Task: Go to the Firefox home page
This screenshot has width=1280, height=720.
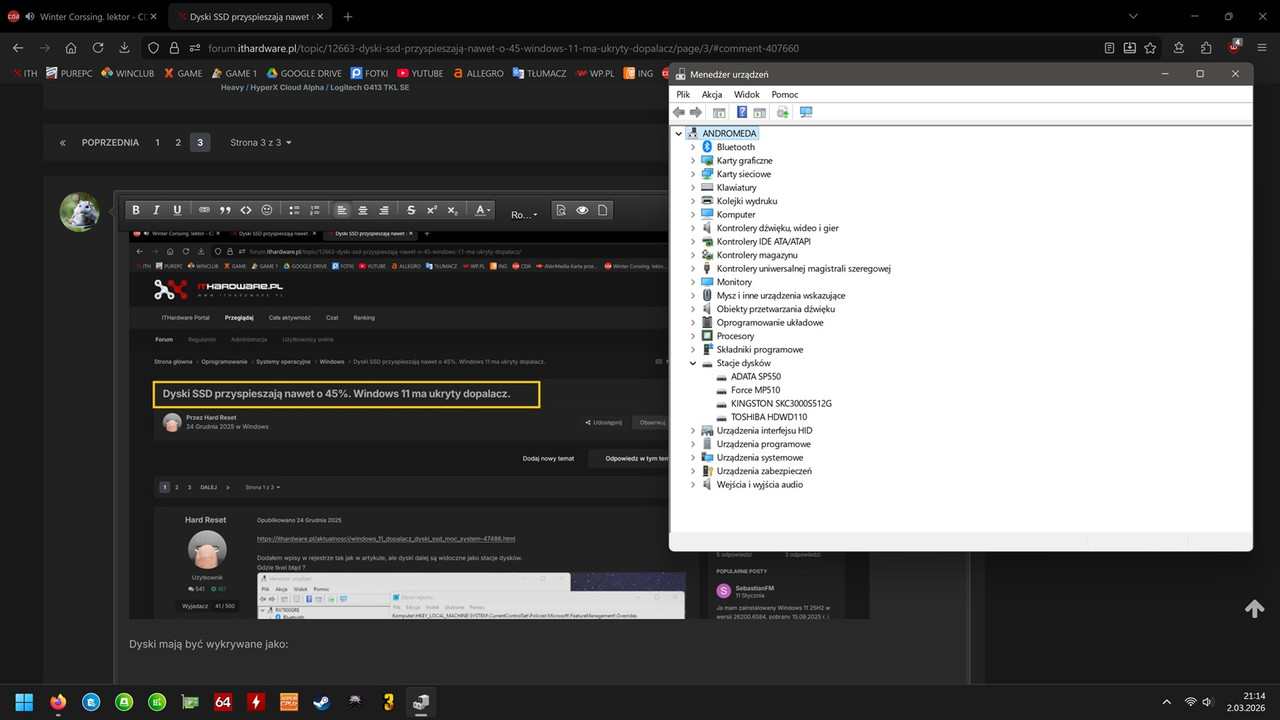Action: pyautogui.click(x=71, y=48)
